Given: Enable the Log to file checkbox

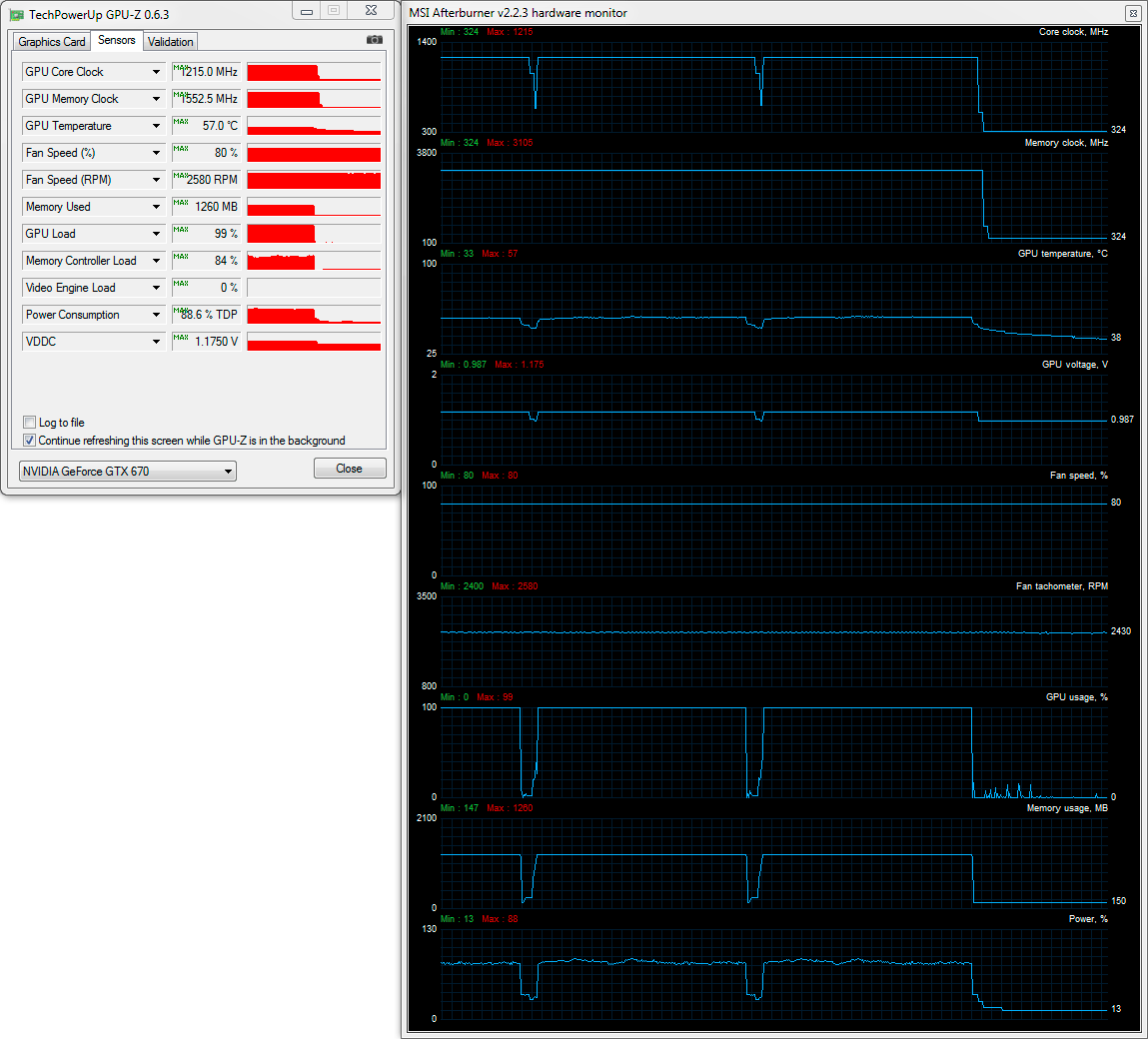Looking at the screenshot, I should [30, 423].
